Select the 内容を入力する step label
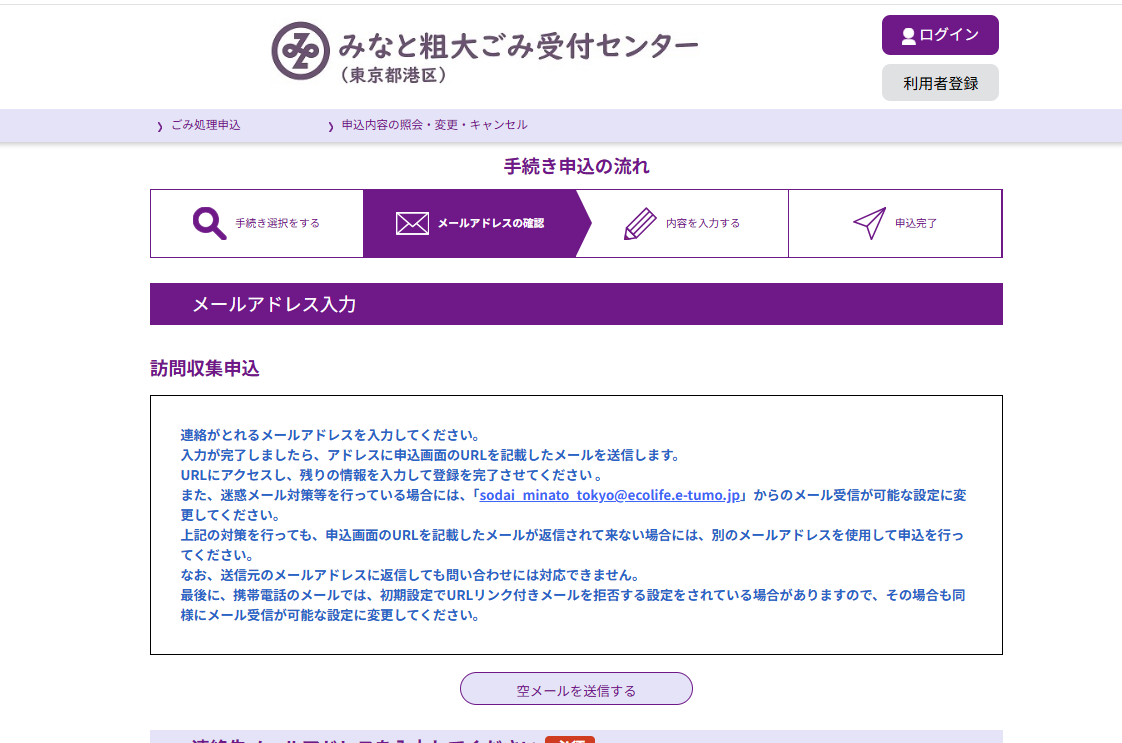1122x743 pixels. coord(703,223)
